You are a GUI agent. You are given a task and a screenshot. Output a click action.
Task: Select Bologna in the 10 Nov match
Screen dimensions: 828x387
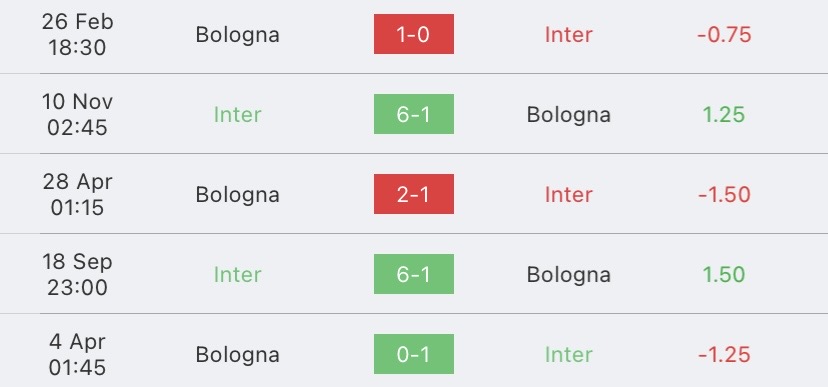click(x=568, y=115)
